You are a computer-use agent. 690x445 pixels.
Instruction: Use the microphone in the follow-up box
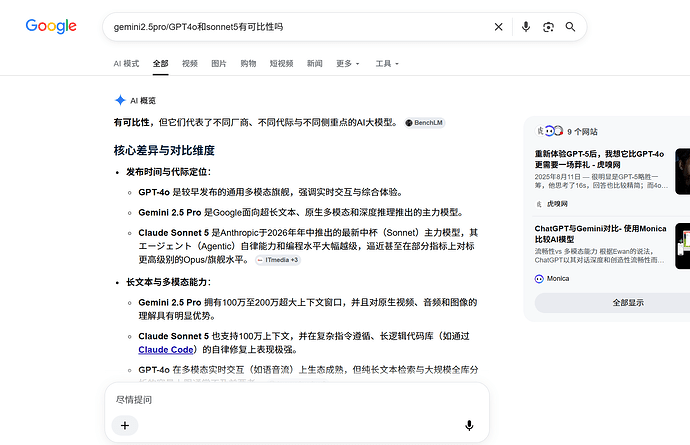tap(470, 426)
